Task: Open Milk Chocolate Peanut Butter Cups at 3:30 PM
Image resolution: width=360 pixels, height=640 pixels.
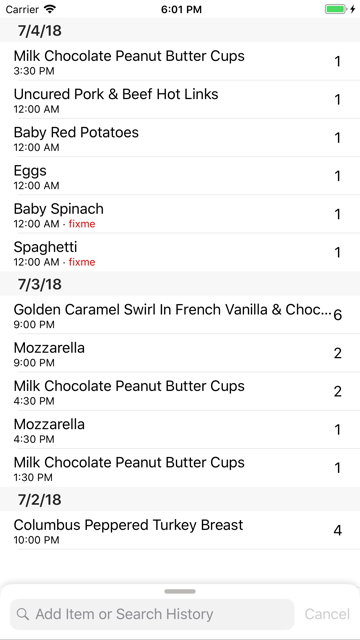Action: pos(180,62)
